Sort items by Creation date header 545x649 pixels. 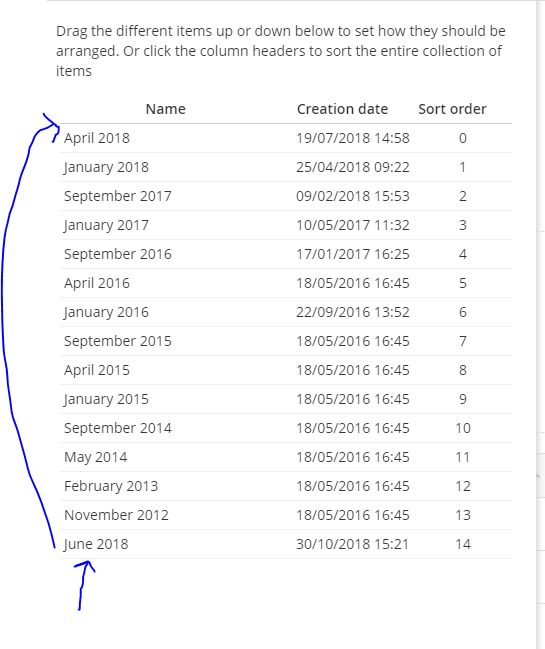(x=342, y=109)
